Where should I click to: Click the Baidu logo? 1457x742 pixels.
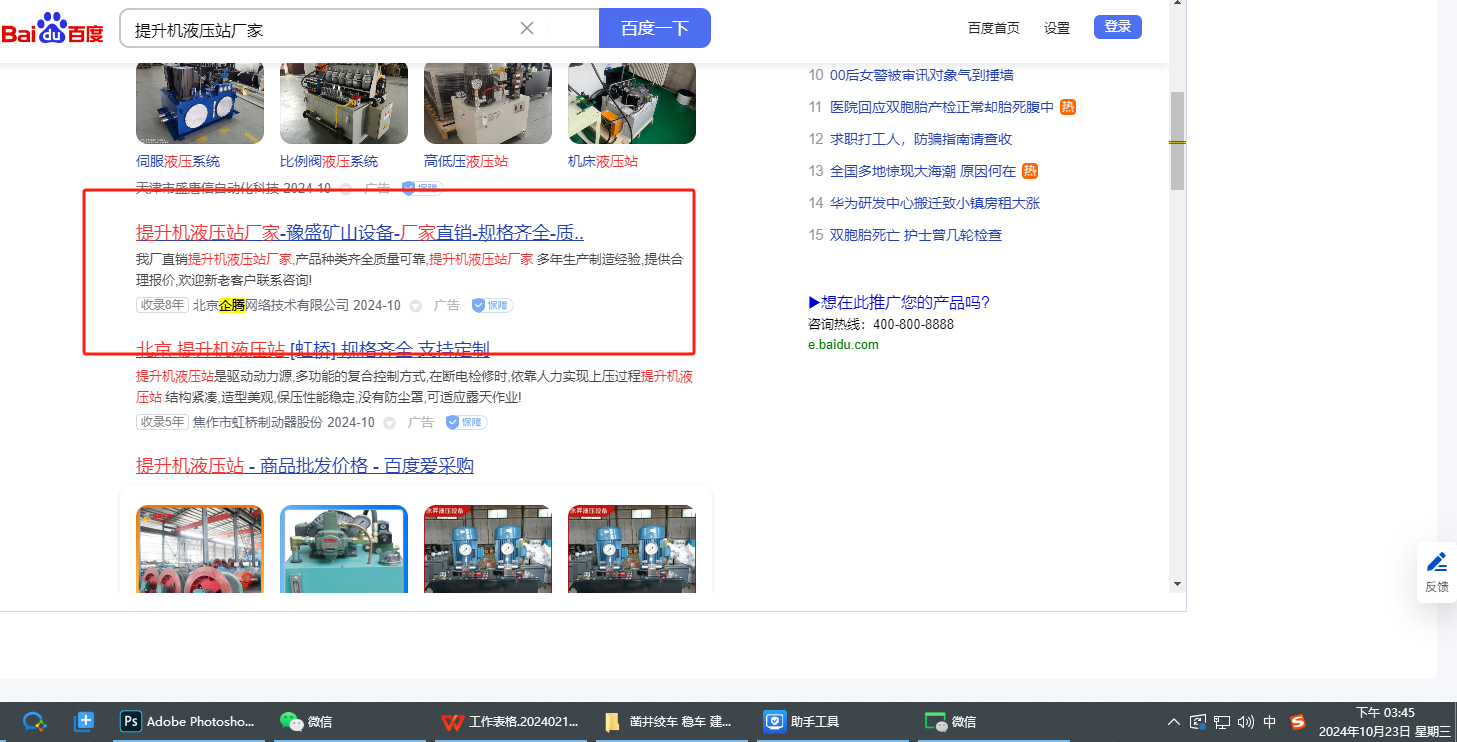tap(53, 28)
